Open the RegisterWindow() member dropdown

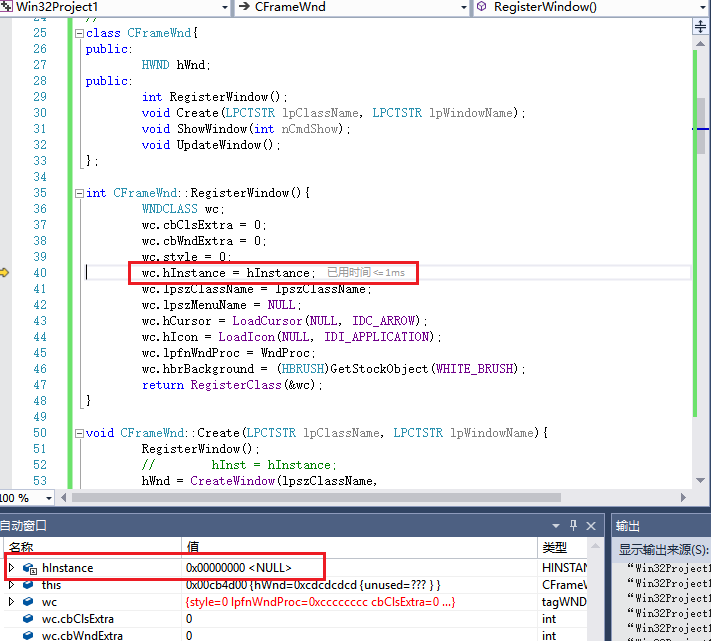703,7
